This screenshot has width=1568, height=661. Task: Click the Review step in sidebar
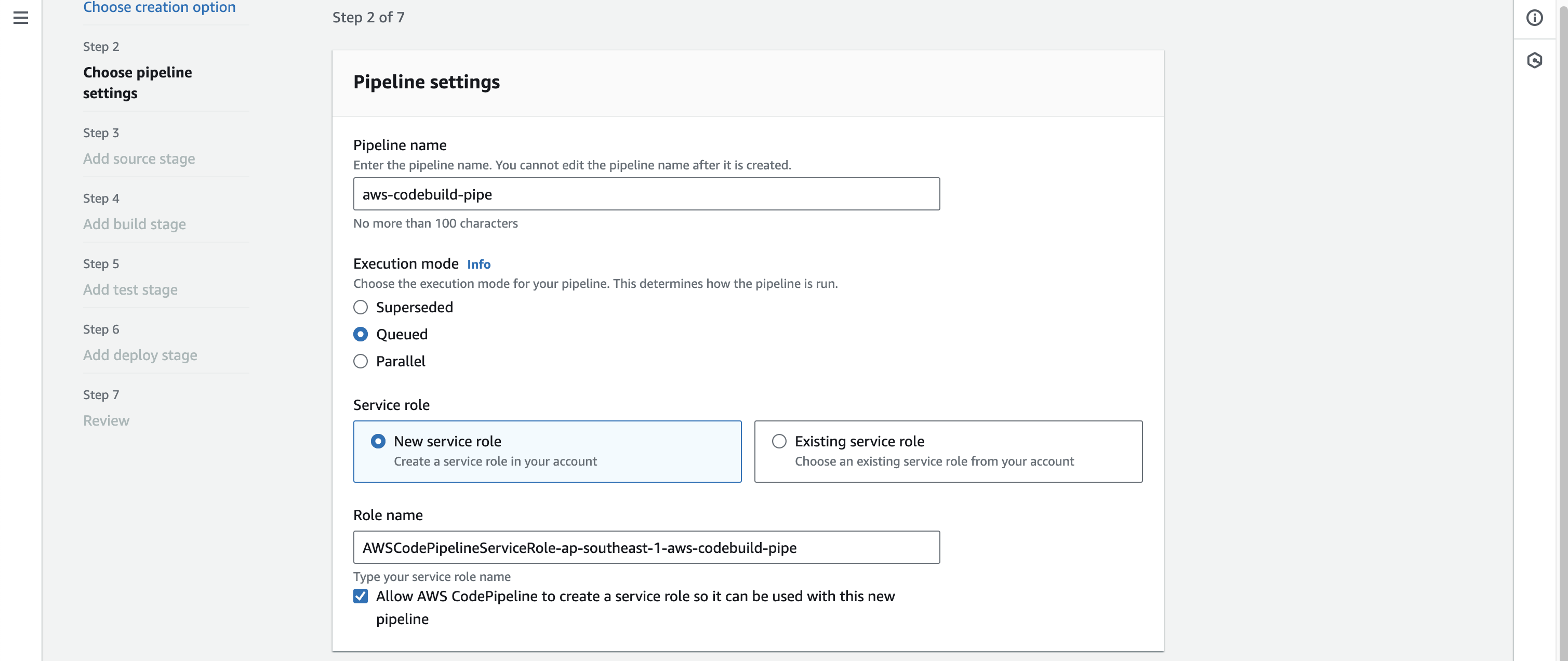[x=106, y=420]
